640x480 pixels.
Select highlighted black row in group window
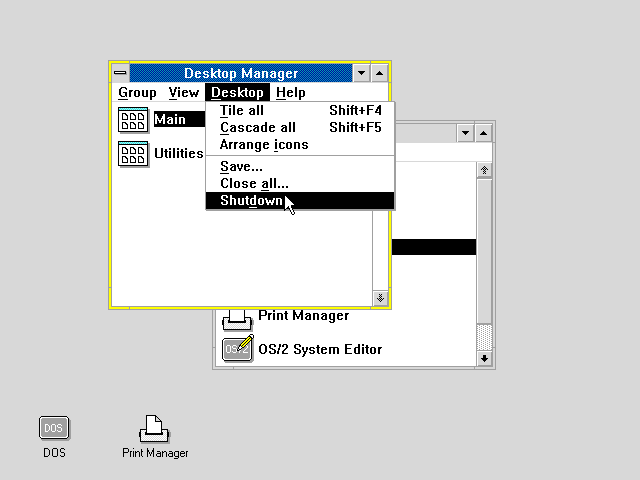pyautogui.click(x=434, y=247)
